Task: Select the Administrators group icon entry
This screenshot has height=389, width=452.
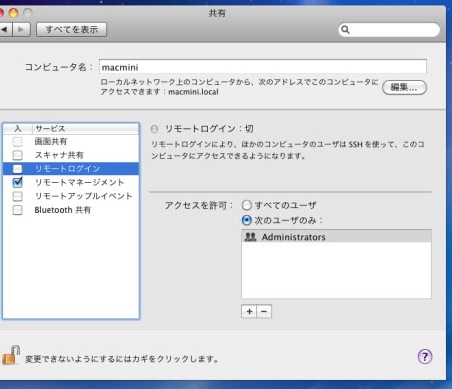Action: pos(250,237)
